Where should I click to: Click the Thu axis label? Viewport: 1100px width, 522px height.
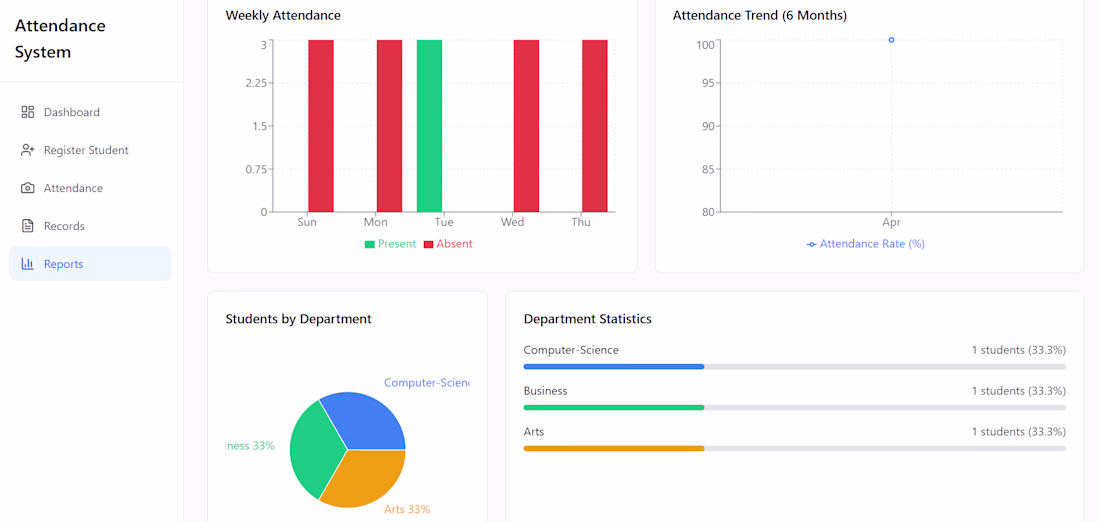pyautogui.click(x=581, y=222)
